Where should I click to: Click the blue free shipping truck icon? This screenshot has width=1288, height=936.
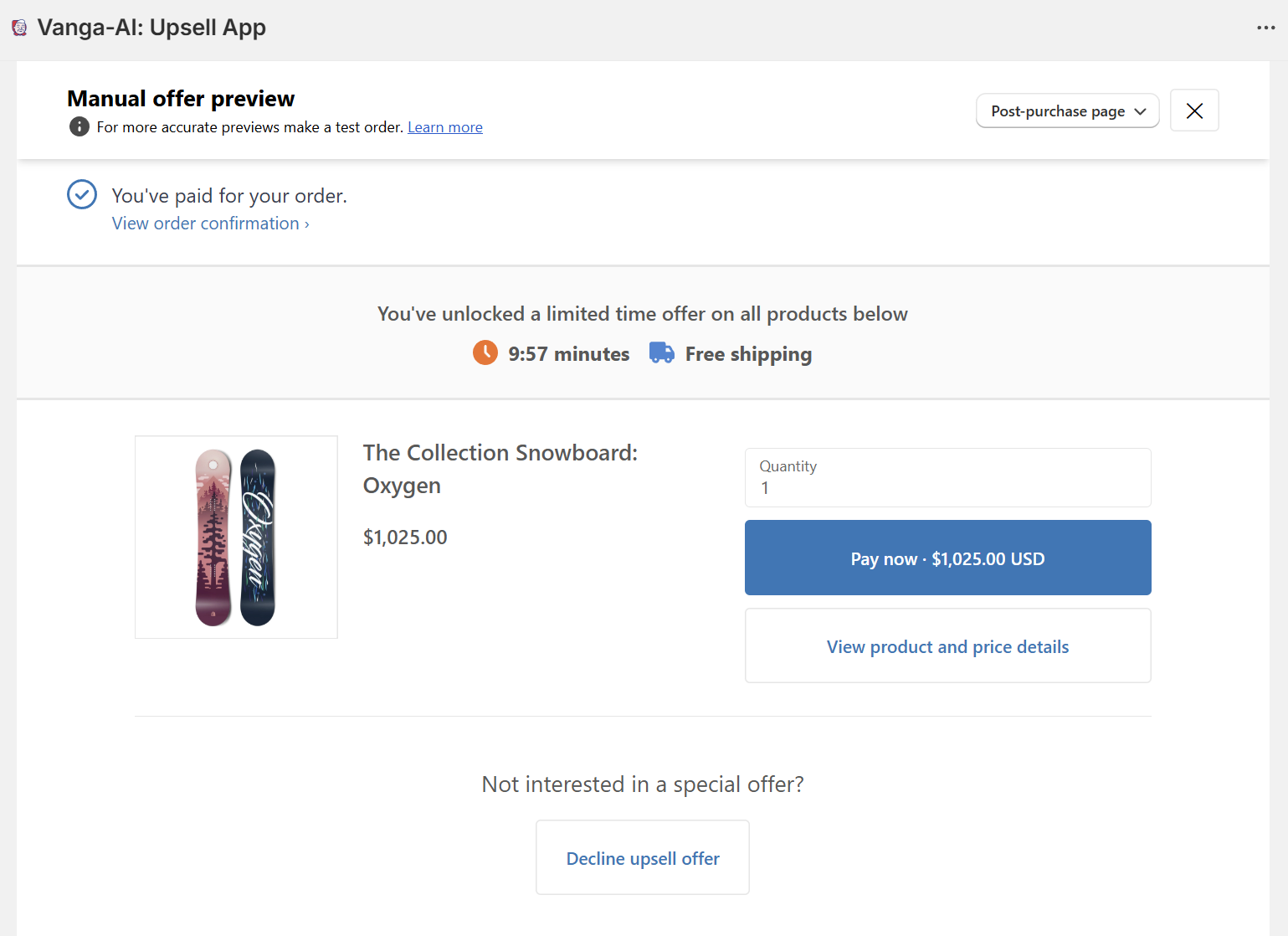[662, 352]
